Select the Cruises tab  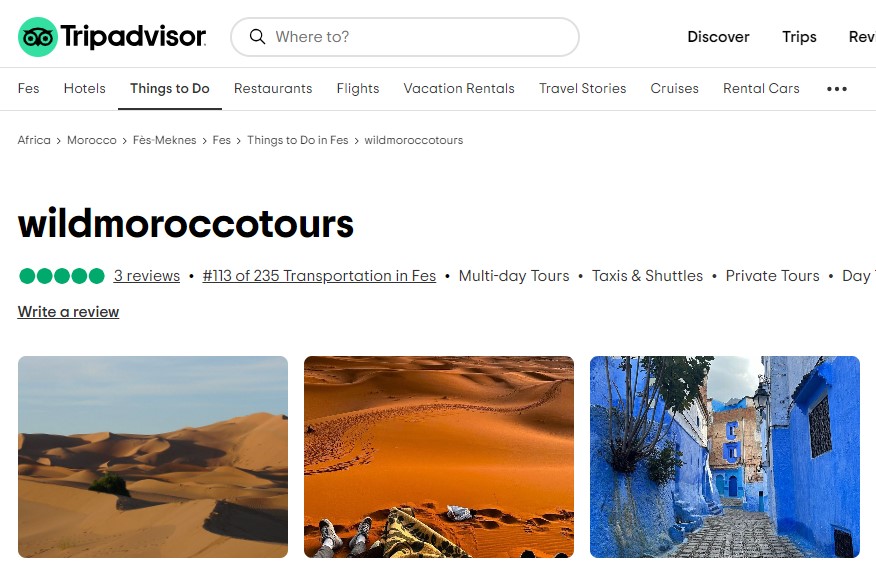click(x=674, y=88)
